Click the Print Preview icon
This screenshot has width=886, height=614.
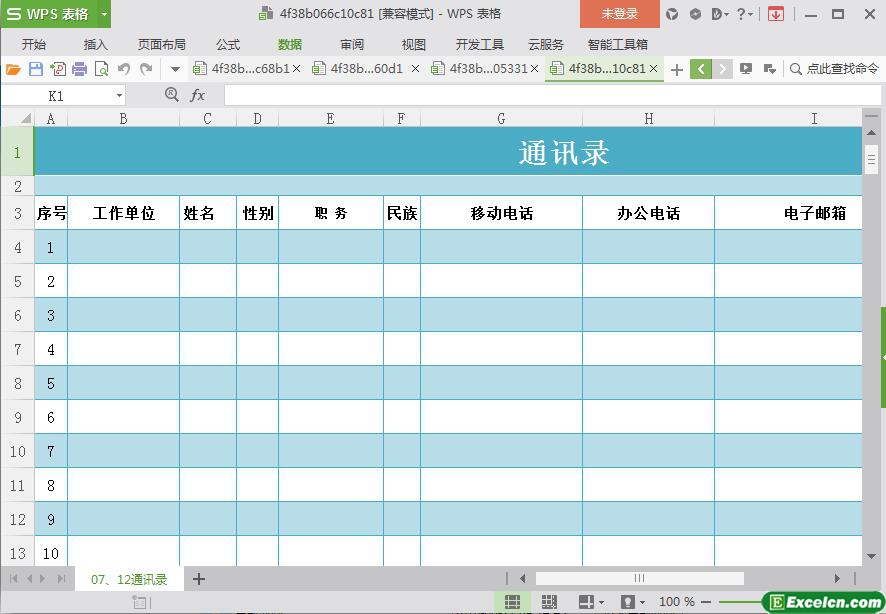tap(101, 69)
